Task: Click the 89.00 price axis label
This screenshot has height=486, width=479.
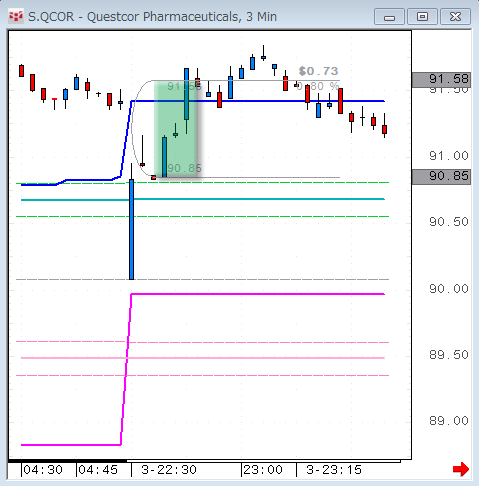Action: tap(449, 421)
